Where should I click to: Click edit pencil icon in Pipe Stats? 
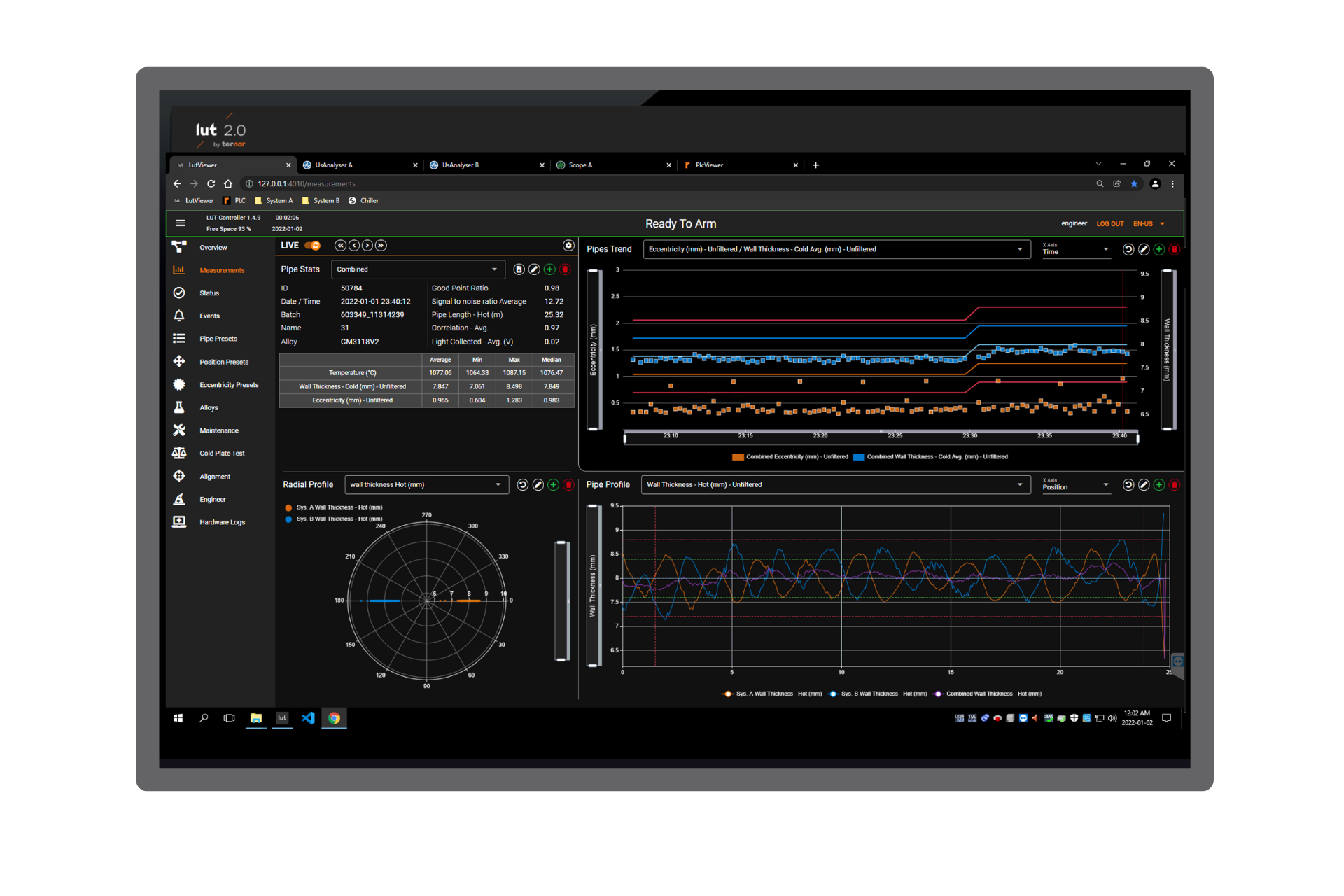point(534,269)
